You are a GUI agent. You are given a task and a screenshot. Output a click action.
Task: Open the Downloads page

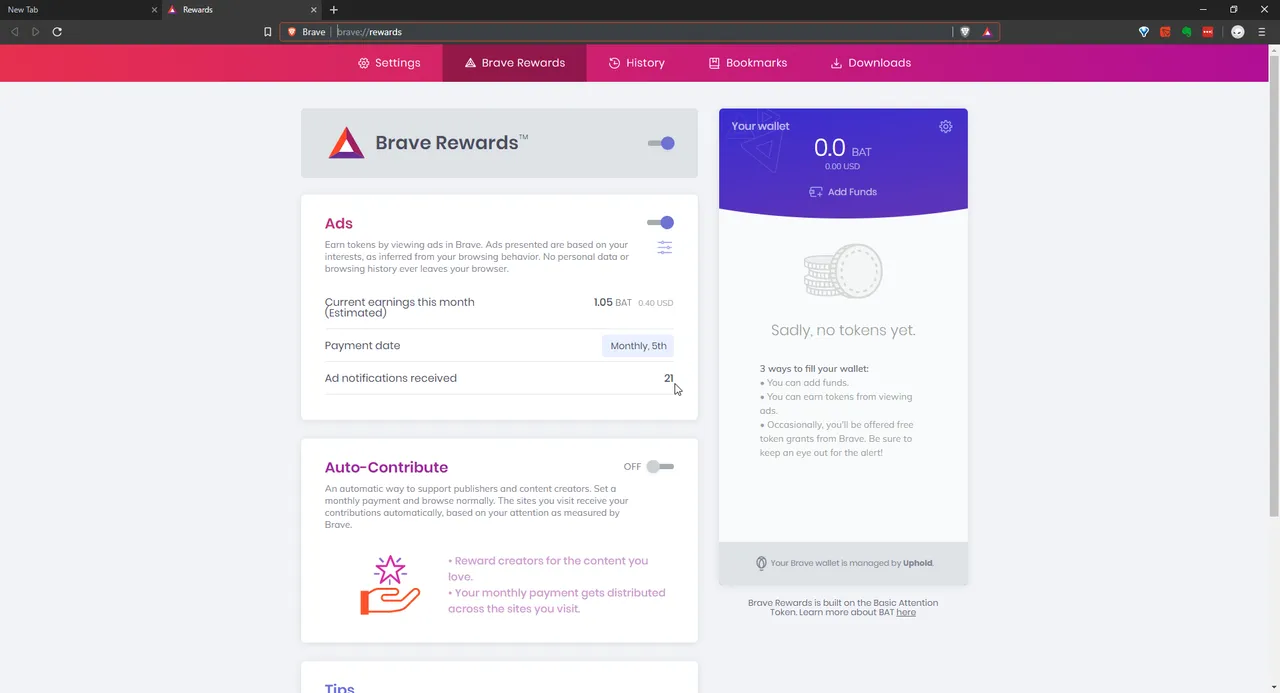click(871, 63)
